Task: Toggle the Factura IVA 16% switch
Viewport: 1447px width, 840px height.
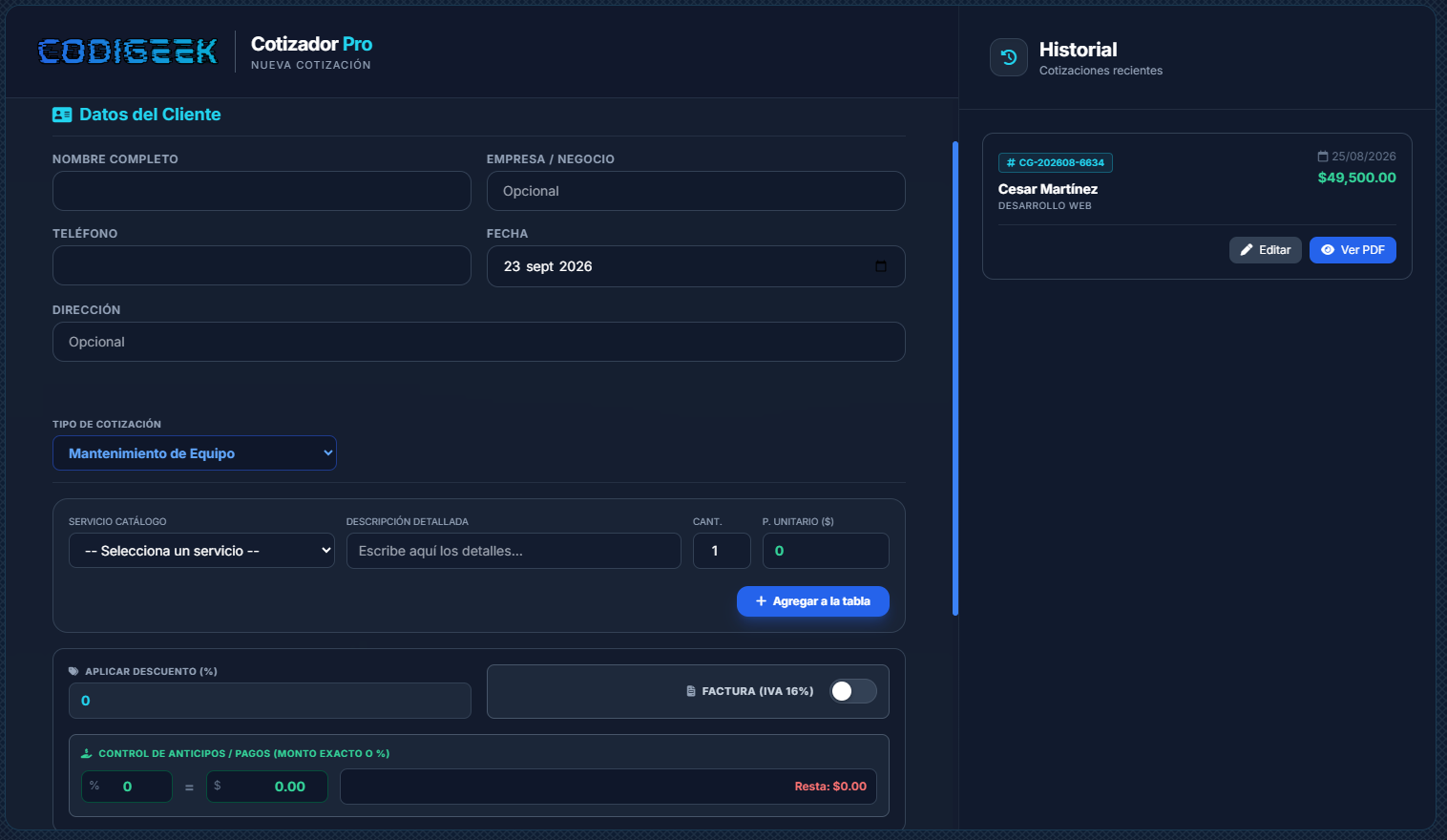Action: [853, 691]
